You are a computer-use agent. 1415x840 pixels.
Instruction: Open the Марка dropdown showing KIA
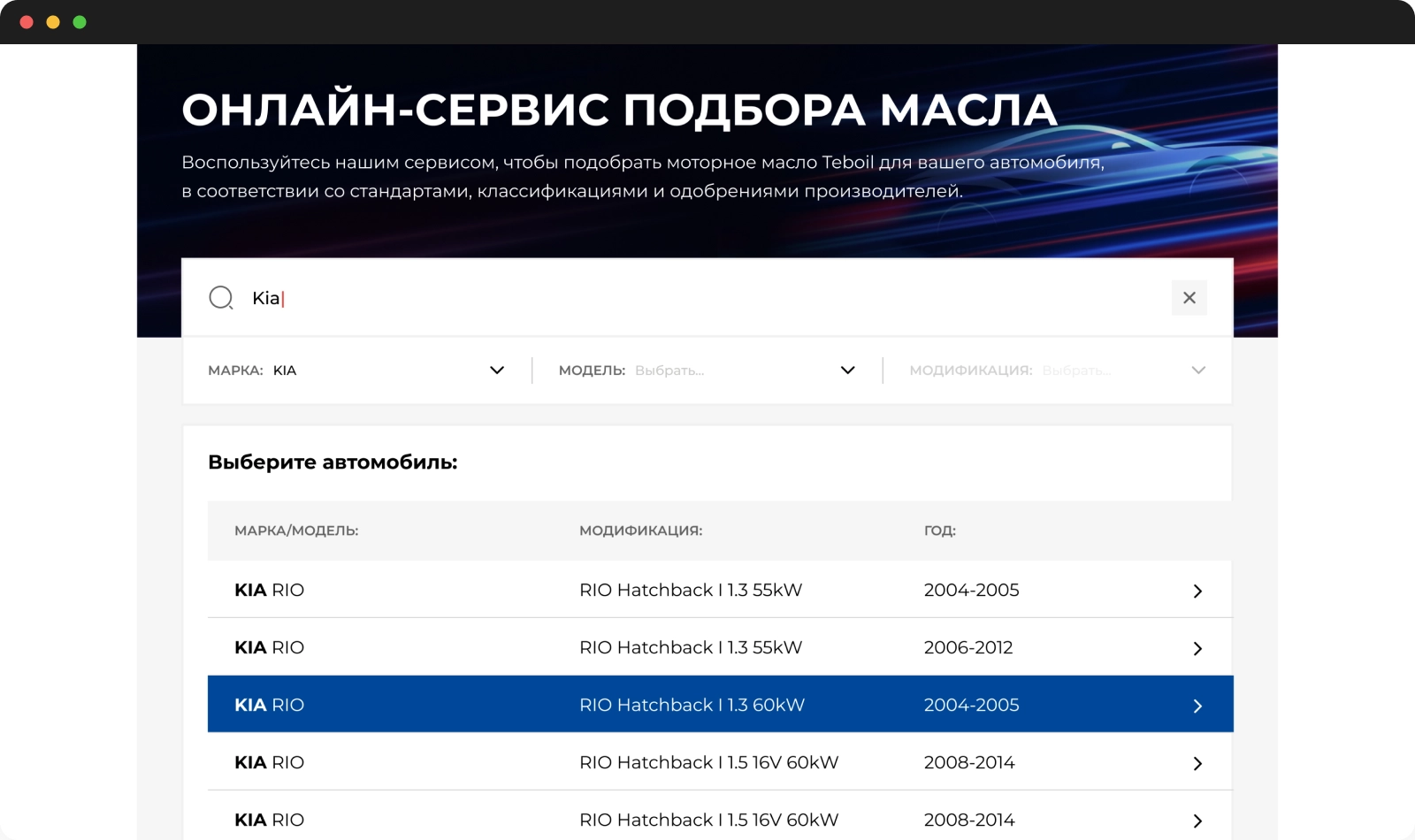point(356,370)
